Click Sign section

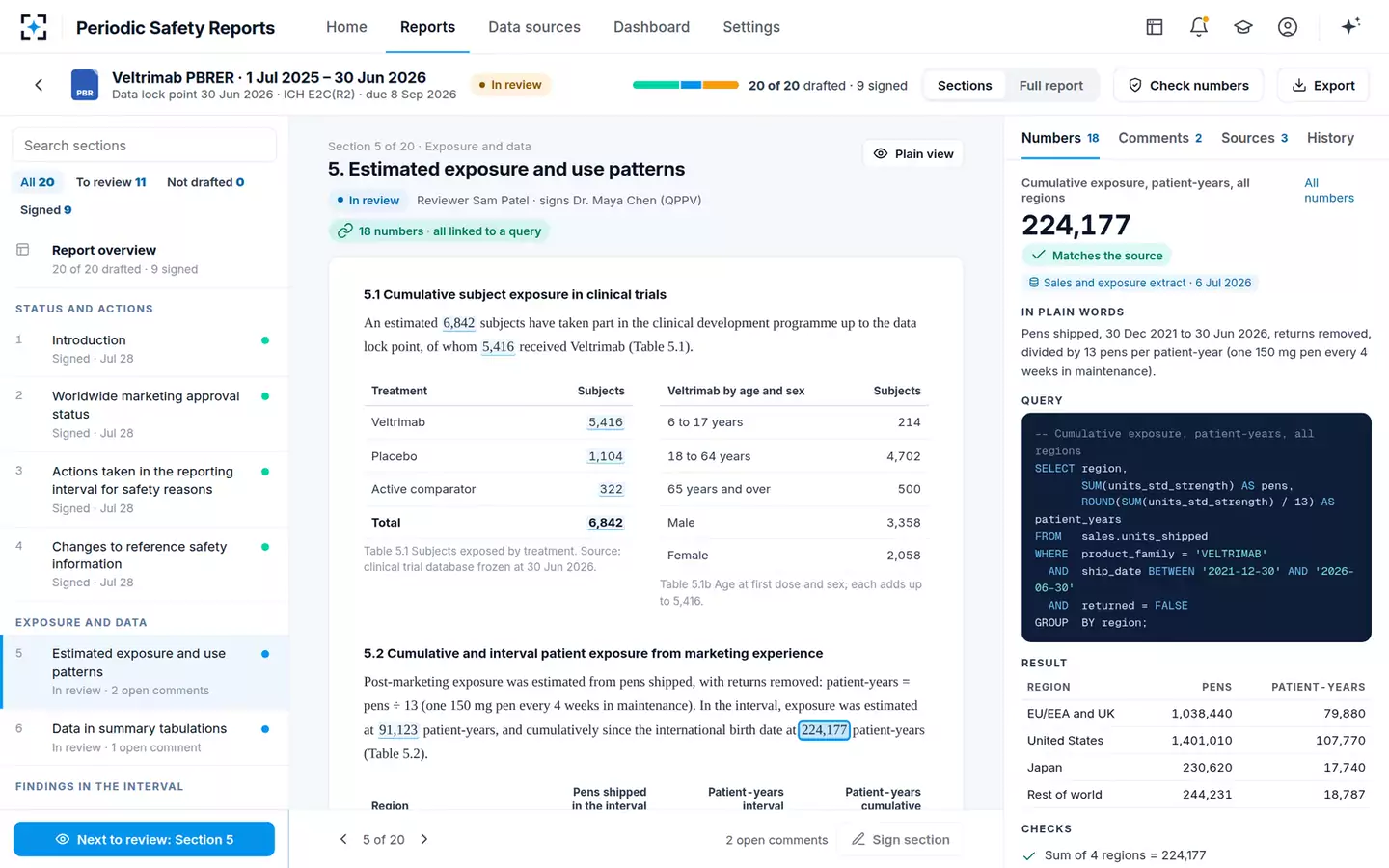coord(901,839)
